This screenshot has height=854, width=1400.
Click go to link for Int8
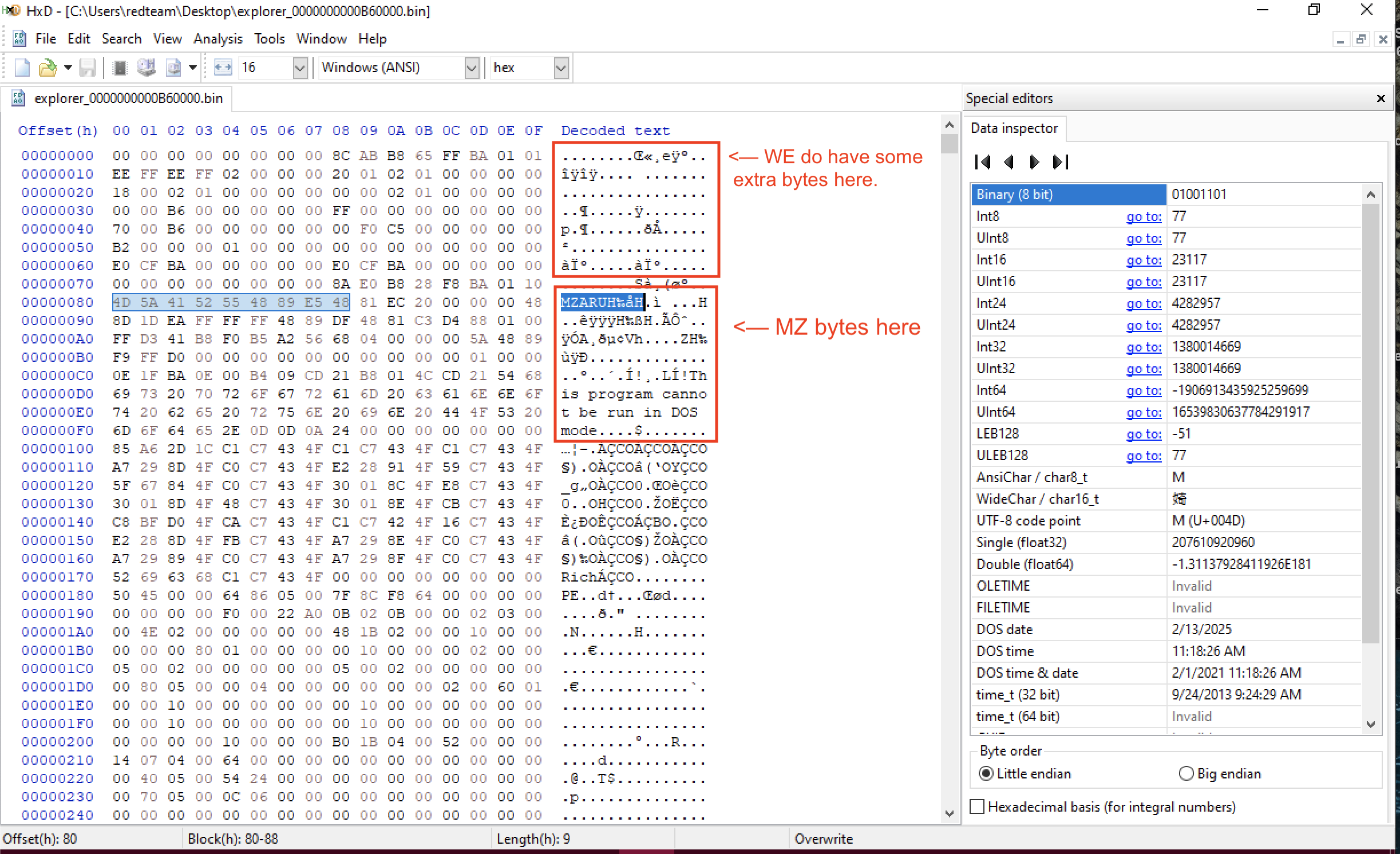[x=1144, y=216]
